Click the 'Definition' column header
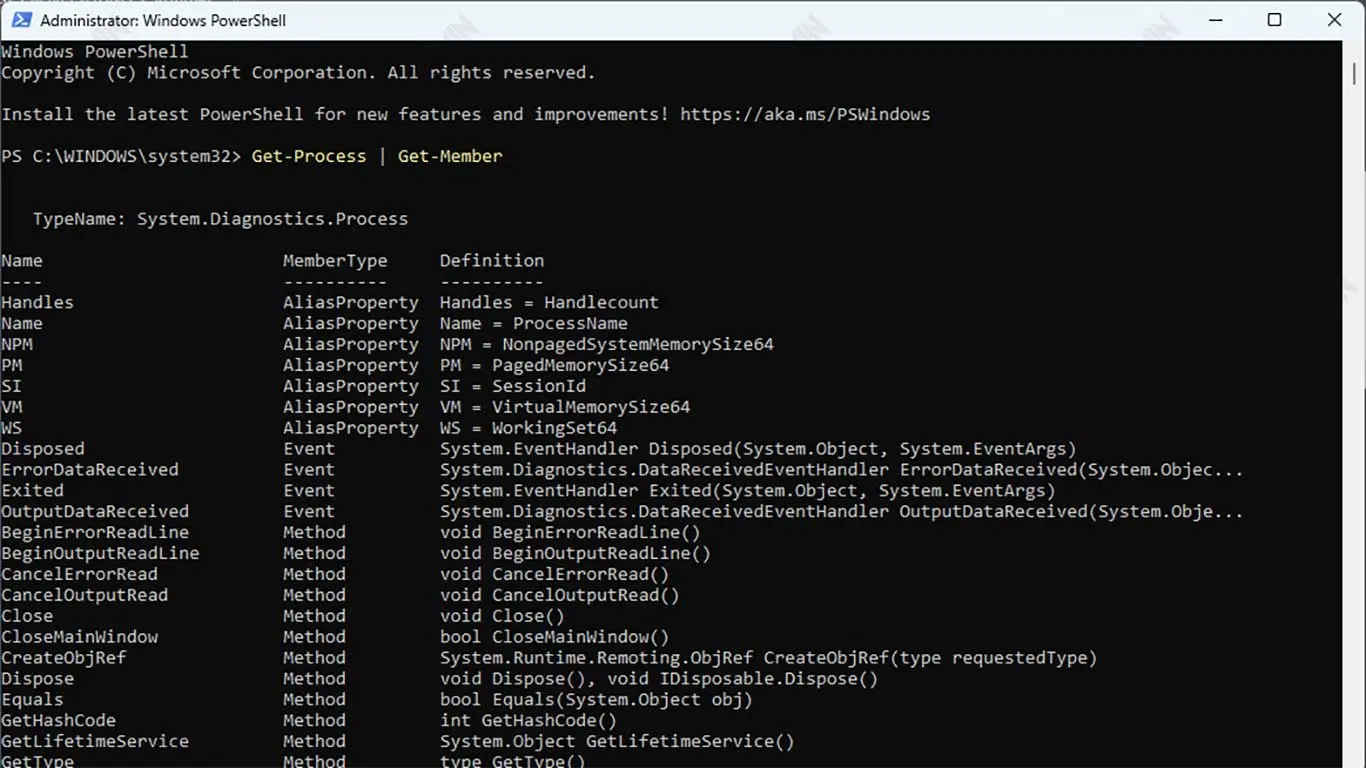The height and width of the screenshot is (768, 1366). [492, 261]
